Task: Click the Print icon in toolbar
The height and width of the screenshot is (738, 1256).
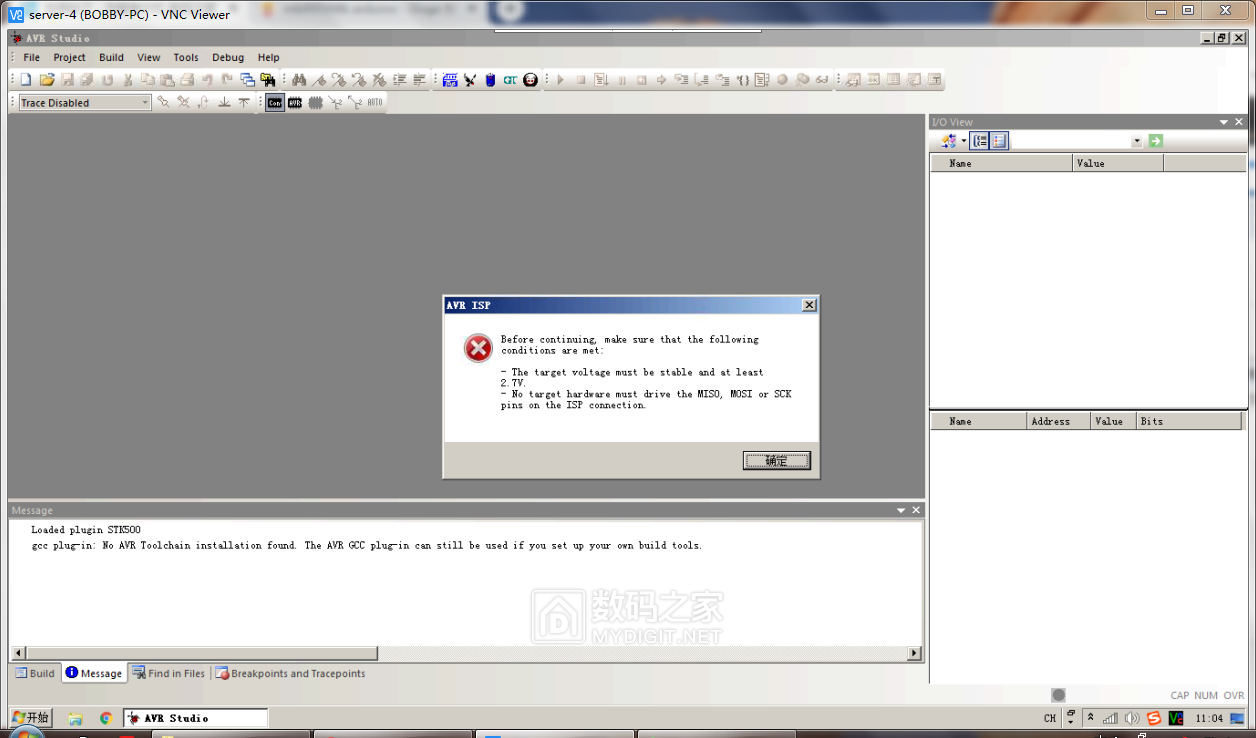Action: pyautogui.click(x=187, y=79)
